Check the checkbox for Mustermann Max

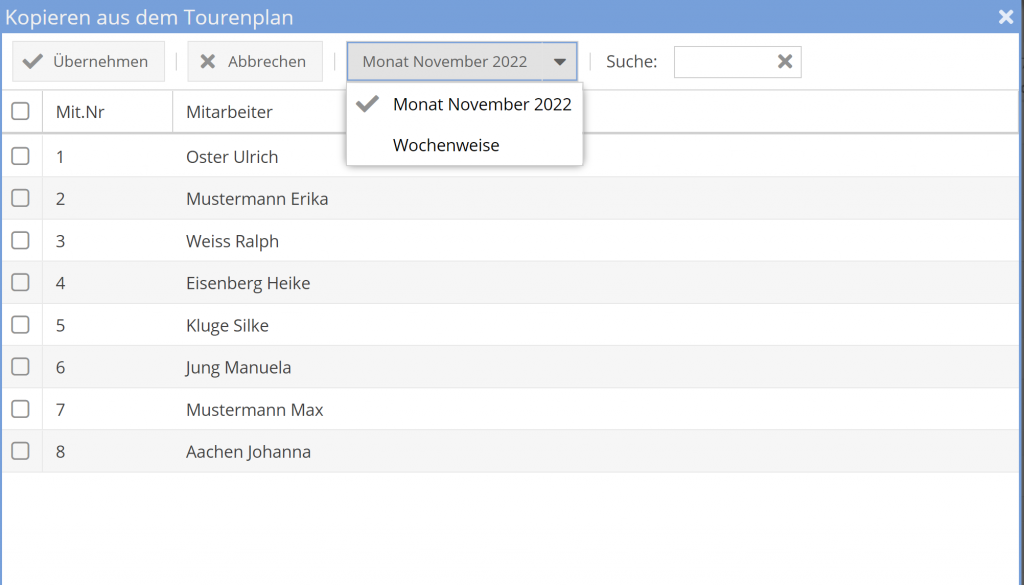[x=21, y=409]
